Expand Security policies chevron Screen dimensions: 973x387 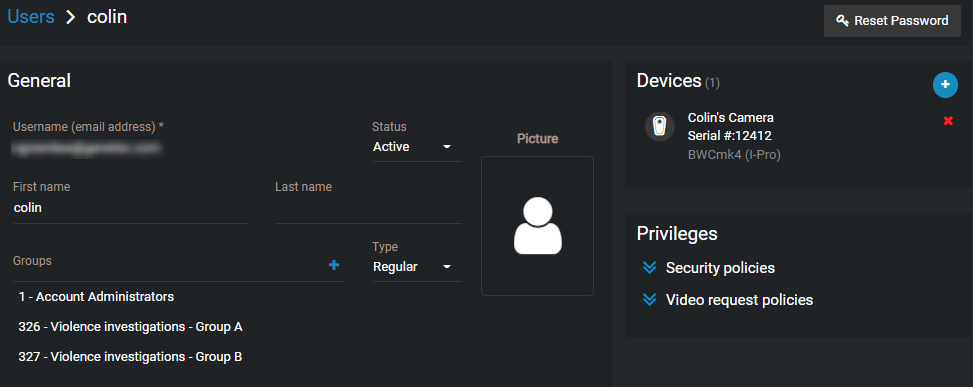[650, 268]
